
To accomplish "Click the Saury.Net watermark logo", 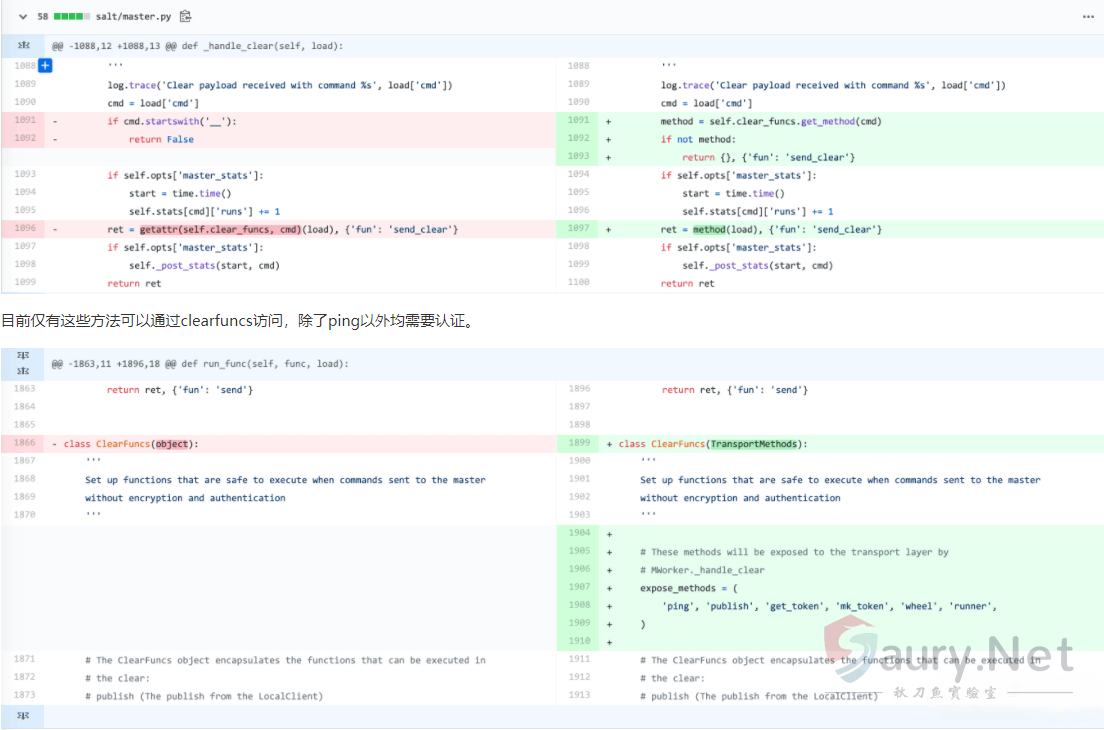I will (950, 655).
